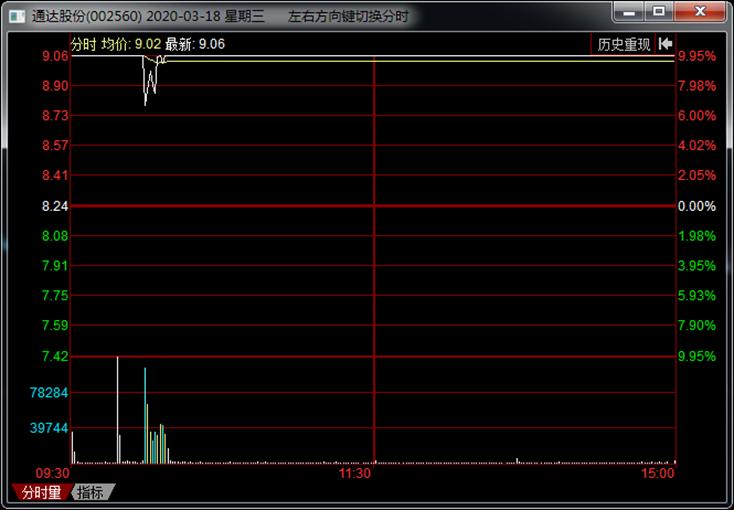Click the 历史重现 history replay button
The height and width of the screenshot is (510, 734).
(x=623, y=44)
